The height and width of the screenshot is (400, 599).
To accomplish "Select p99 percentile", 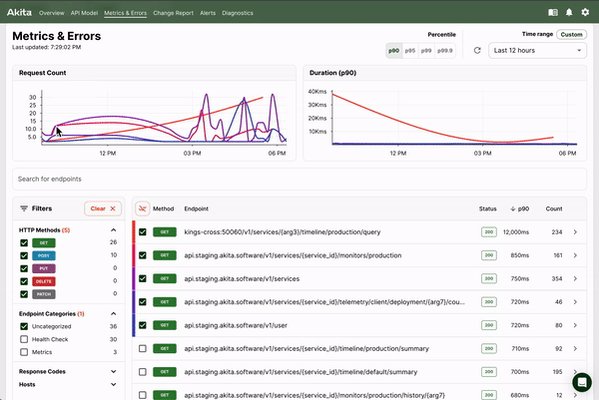I will (426, 50).
